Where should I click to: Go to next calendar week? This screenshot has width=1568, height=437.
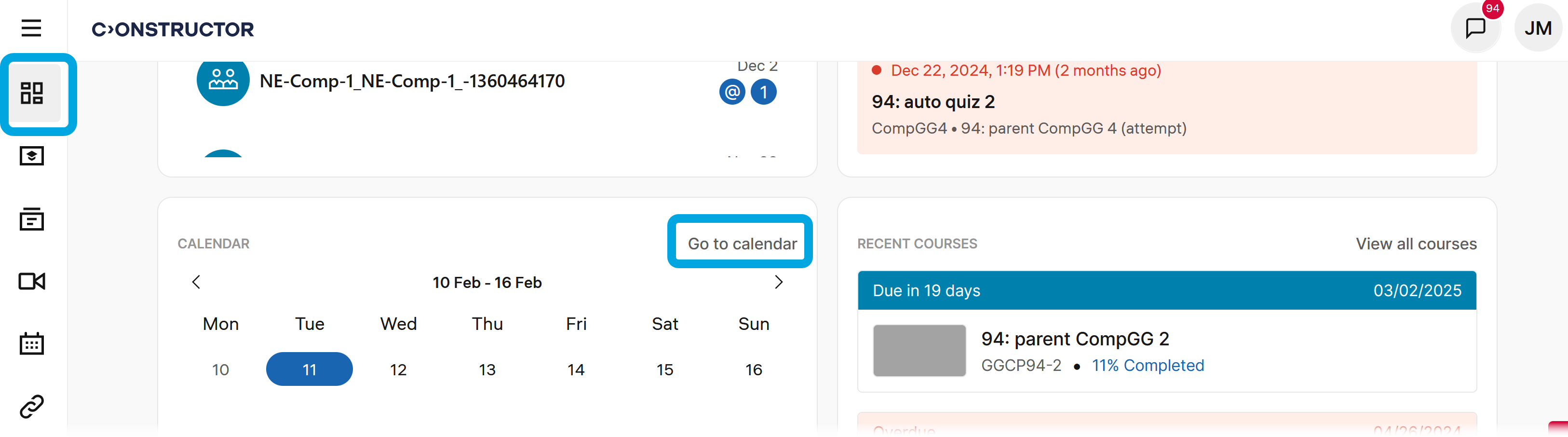[x=778, y=282]
